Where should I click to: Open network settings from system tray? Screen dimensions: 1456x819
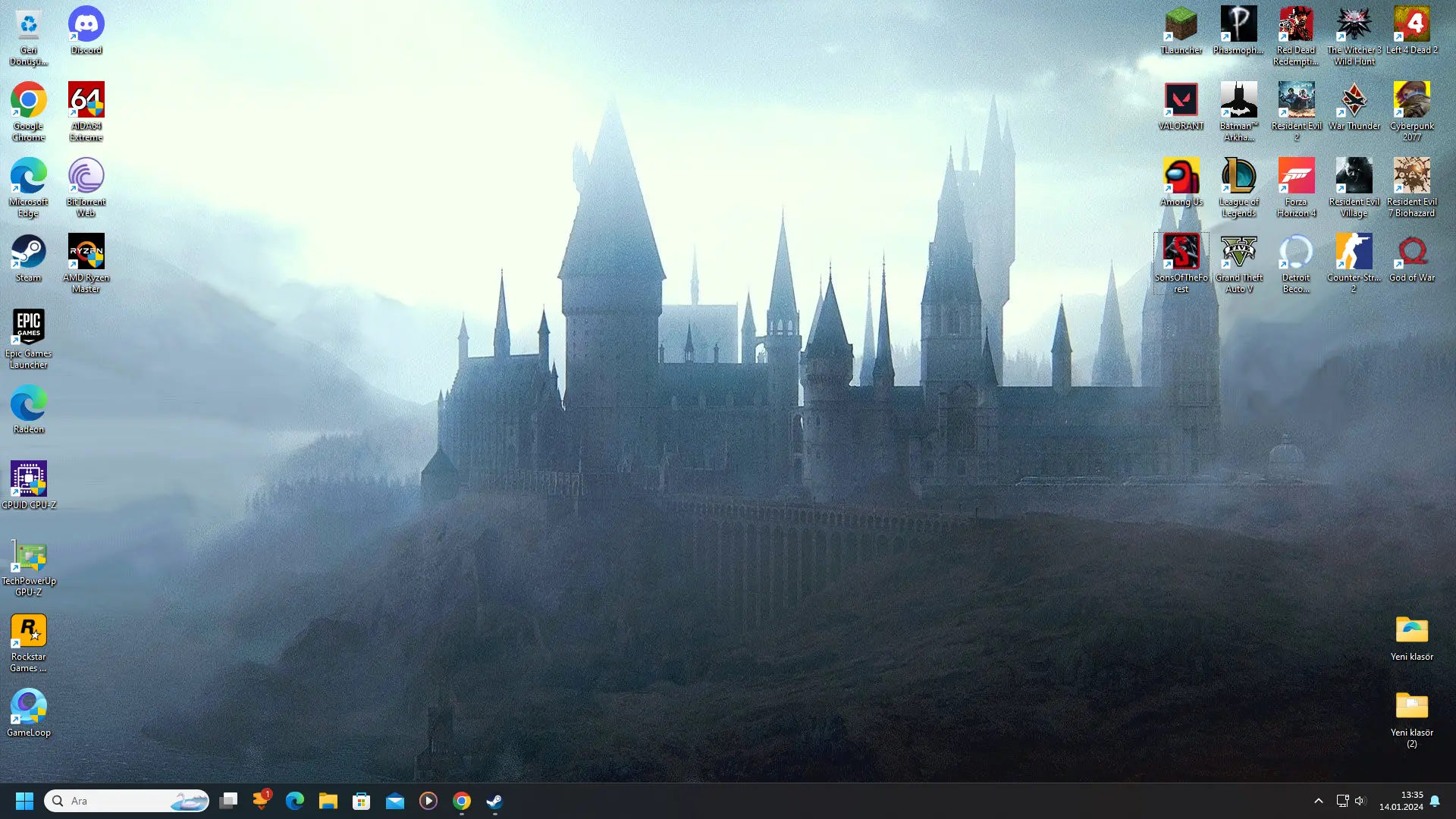tap(1341, 801)
